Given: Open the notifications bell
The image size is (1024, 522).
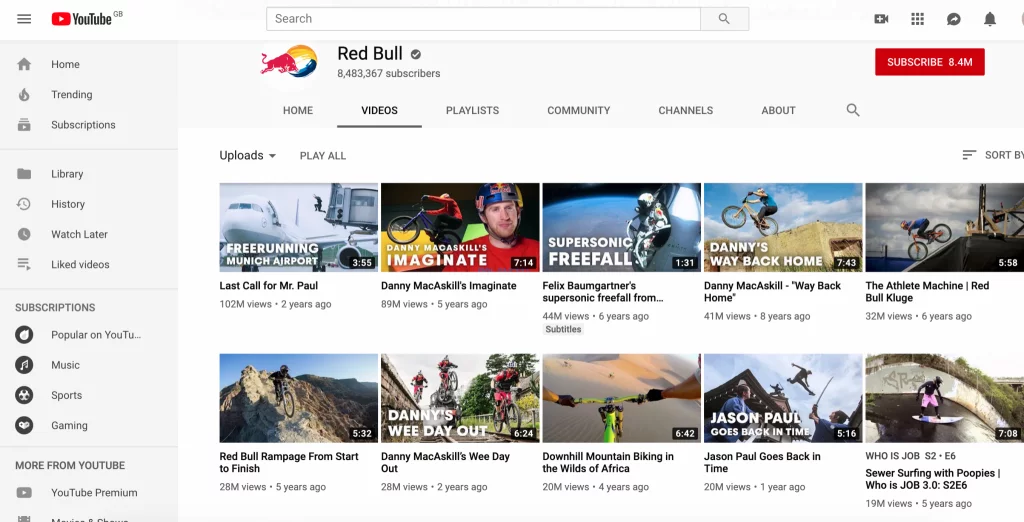Looking at the screenshot, I should 990,19.
